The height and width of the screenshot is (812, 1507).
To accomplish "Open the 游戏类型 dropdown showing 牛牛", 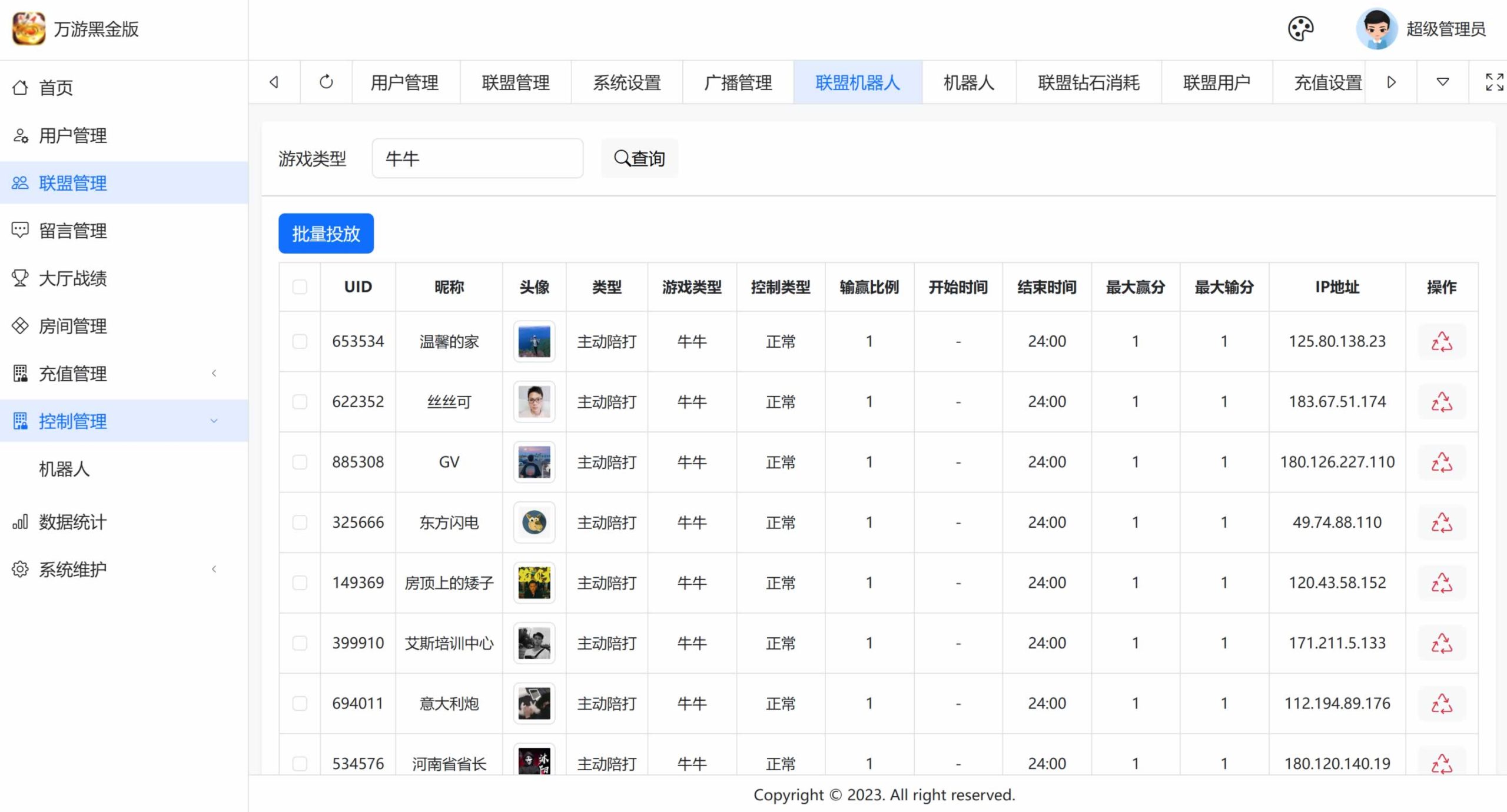I will point(477,158).
